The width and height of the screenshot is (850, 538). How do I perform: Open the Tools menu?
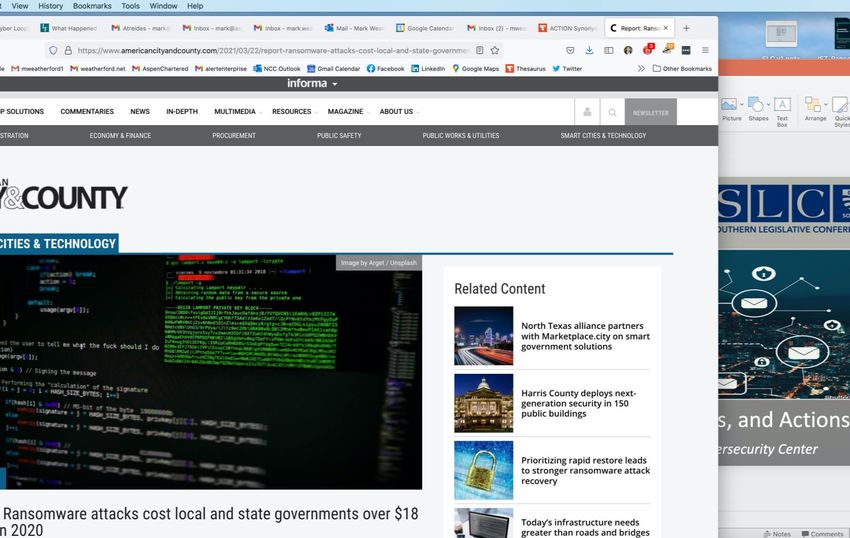click(x=131, y=6)
